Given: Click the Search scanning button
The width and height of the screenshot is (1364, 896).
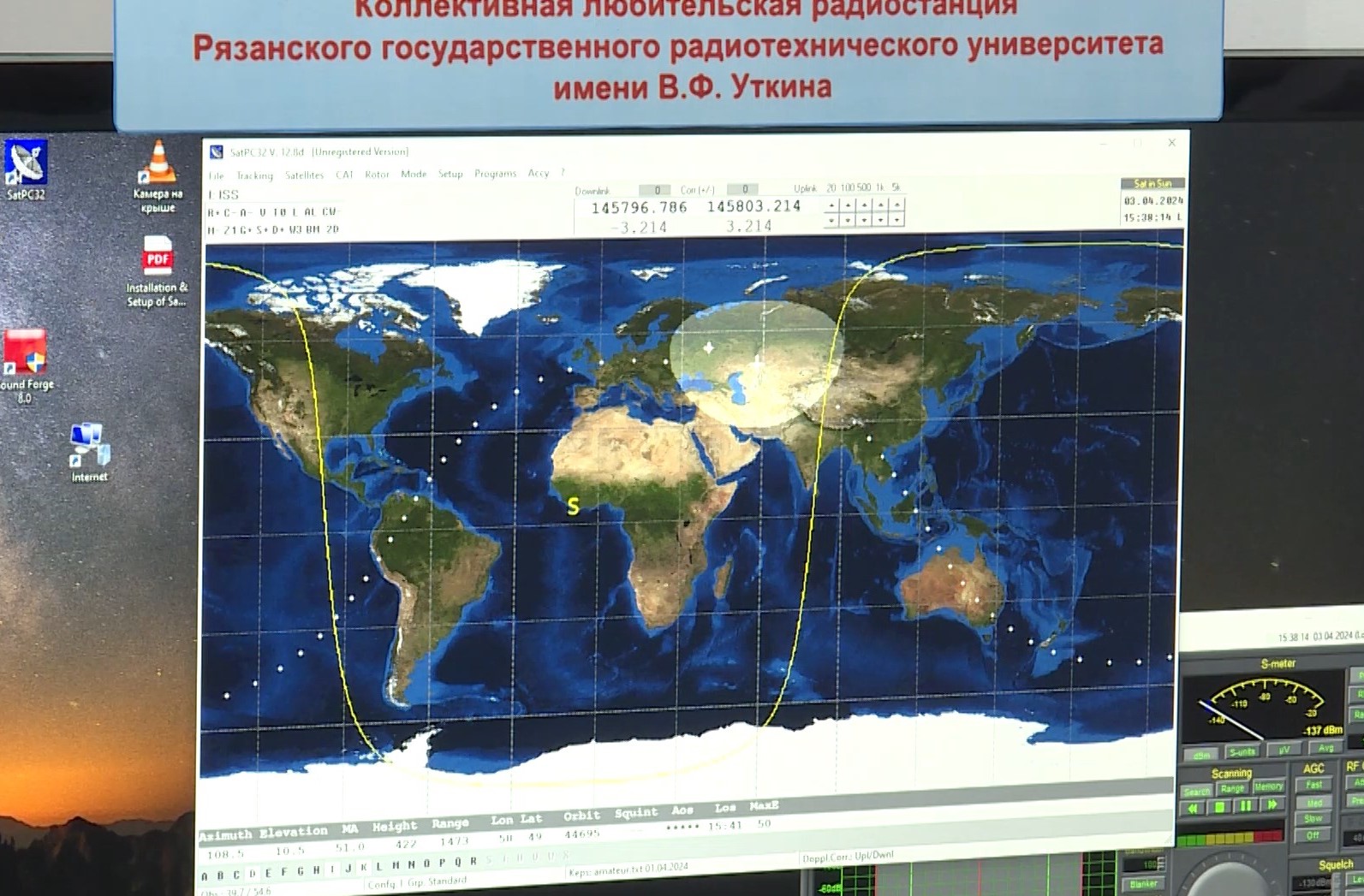Looking at the screenshot, I should [x=1196, y=792].
